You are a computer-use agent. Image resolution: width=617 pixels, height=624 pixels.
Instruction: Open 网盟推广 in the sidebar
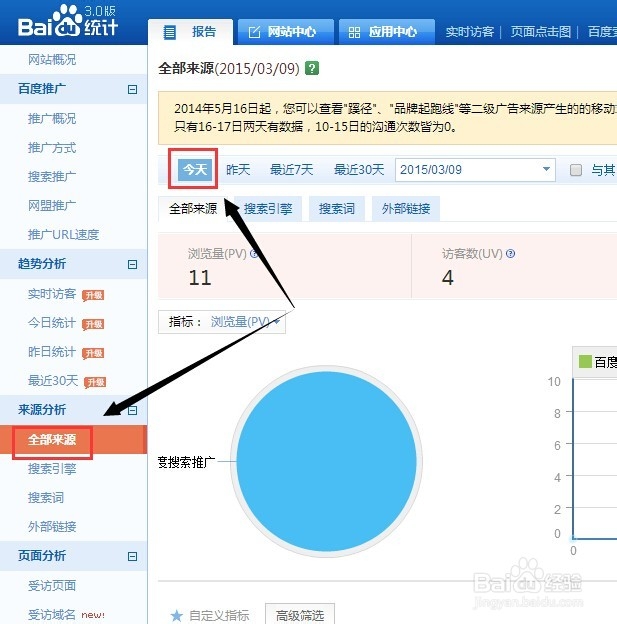[52, 205]
